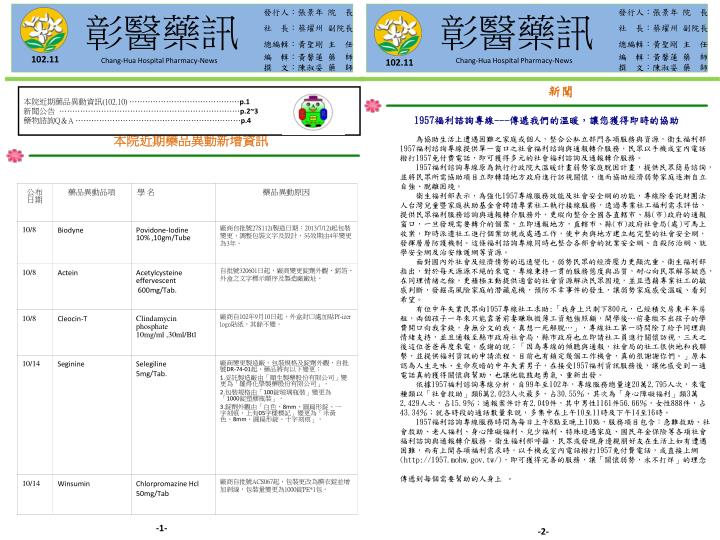720x540 pixels.
Task: Click the cartoon mascot in the contents box
Action: 313,112
